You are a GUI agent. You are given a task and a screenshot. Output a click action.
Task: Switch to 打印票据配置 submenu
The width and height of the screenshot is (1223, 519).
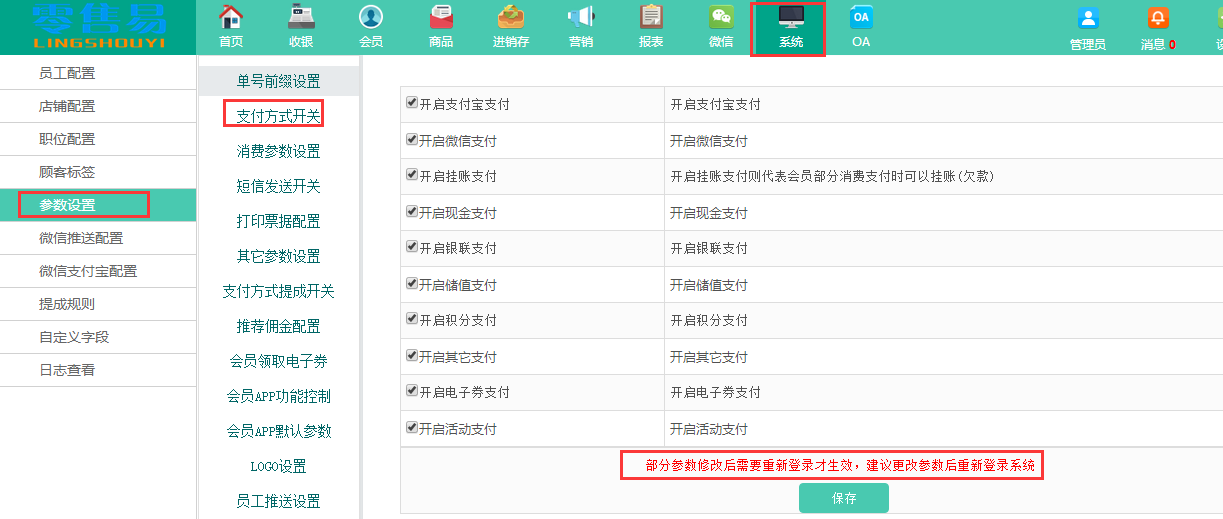click(279, 221)
